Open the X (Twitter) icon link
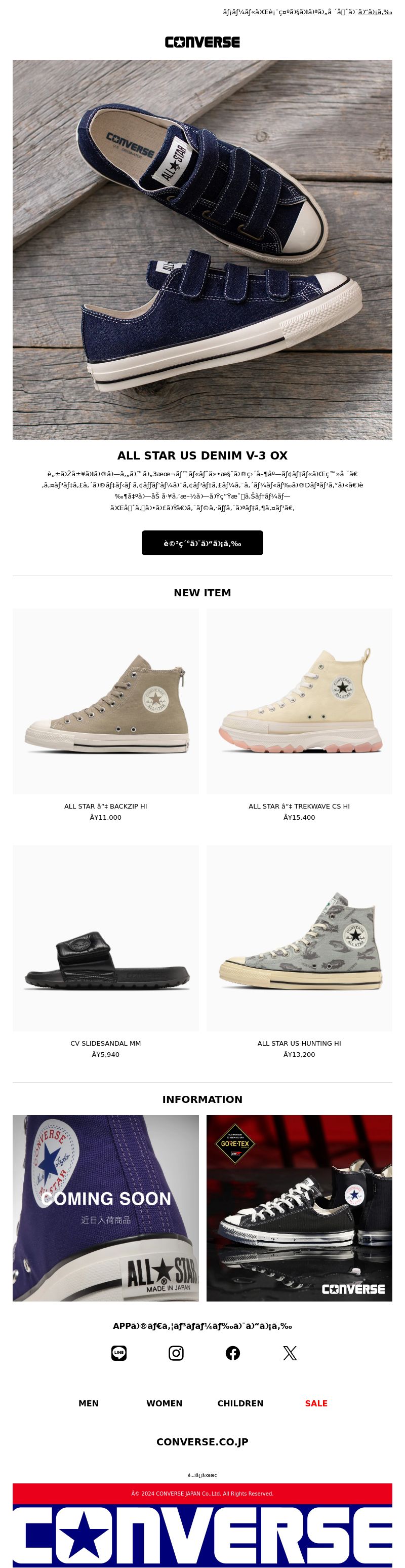Image resolution: width=405 pixels, height=1568 pixels. [x=290, y=1353]
